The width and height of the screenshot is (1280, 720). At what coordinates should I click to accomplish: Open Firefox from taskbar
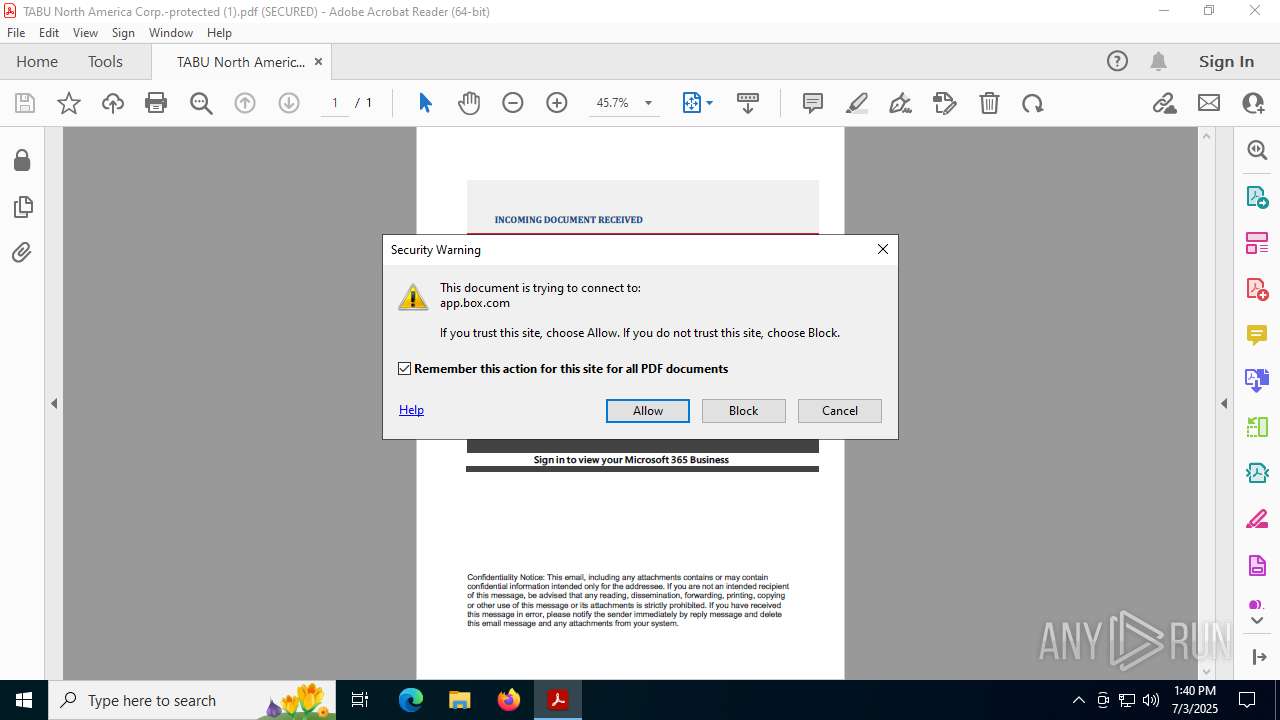coord(509,700)
